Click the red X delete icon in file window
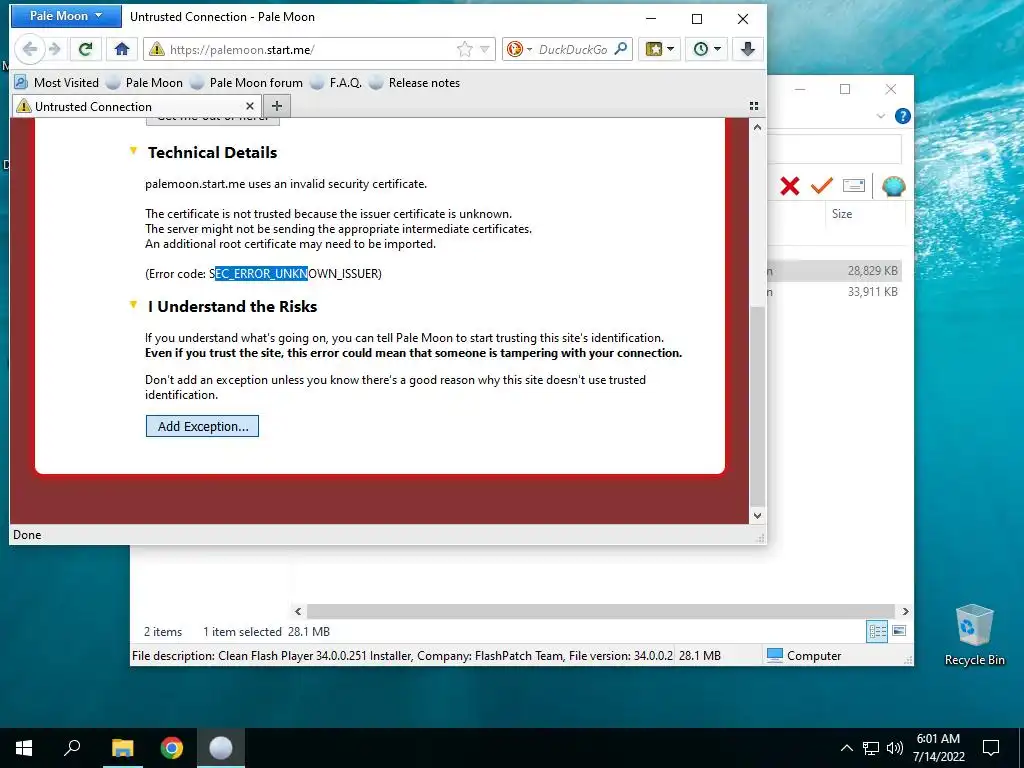Image resolution: width=1024 pixels, height=768 pixels. click(x=790, y=186)
